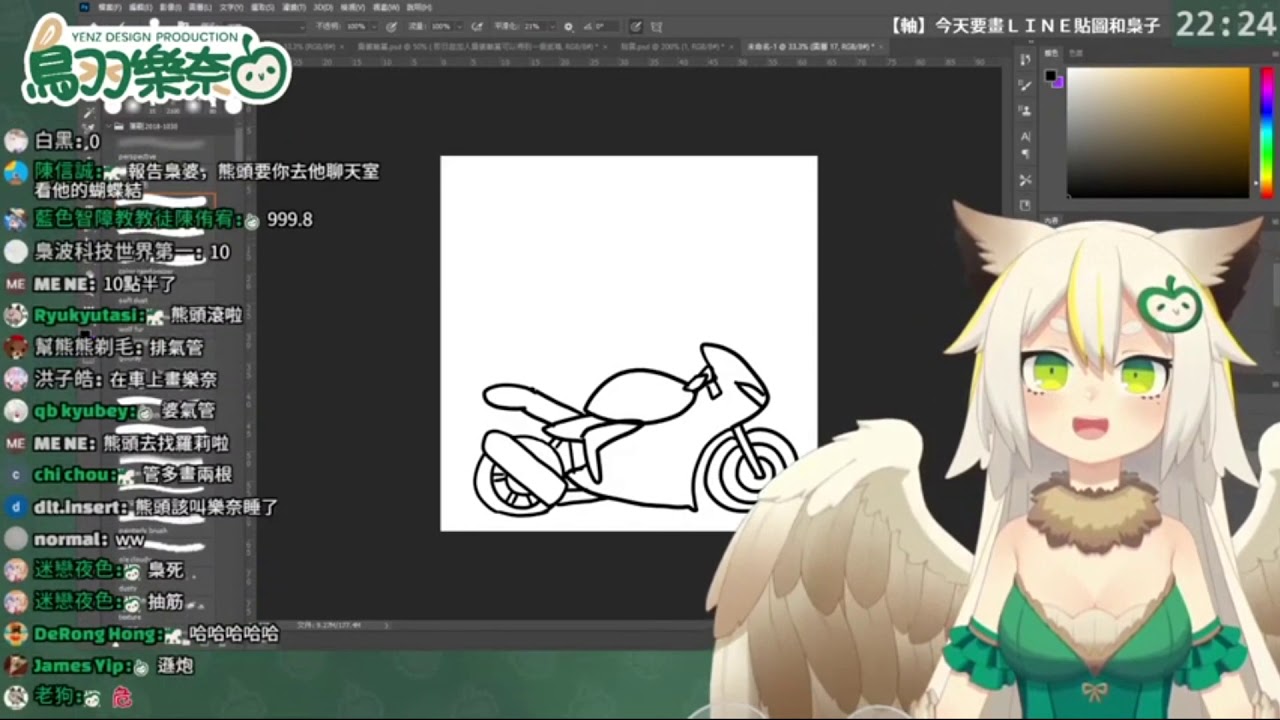Open the 視窗(W) Window menu

(x=386, y=7)
